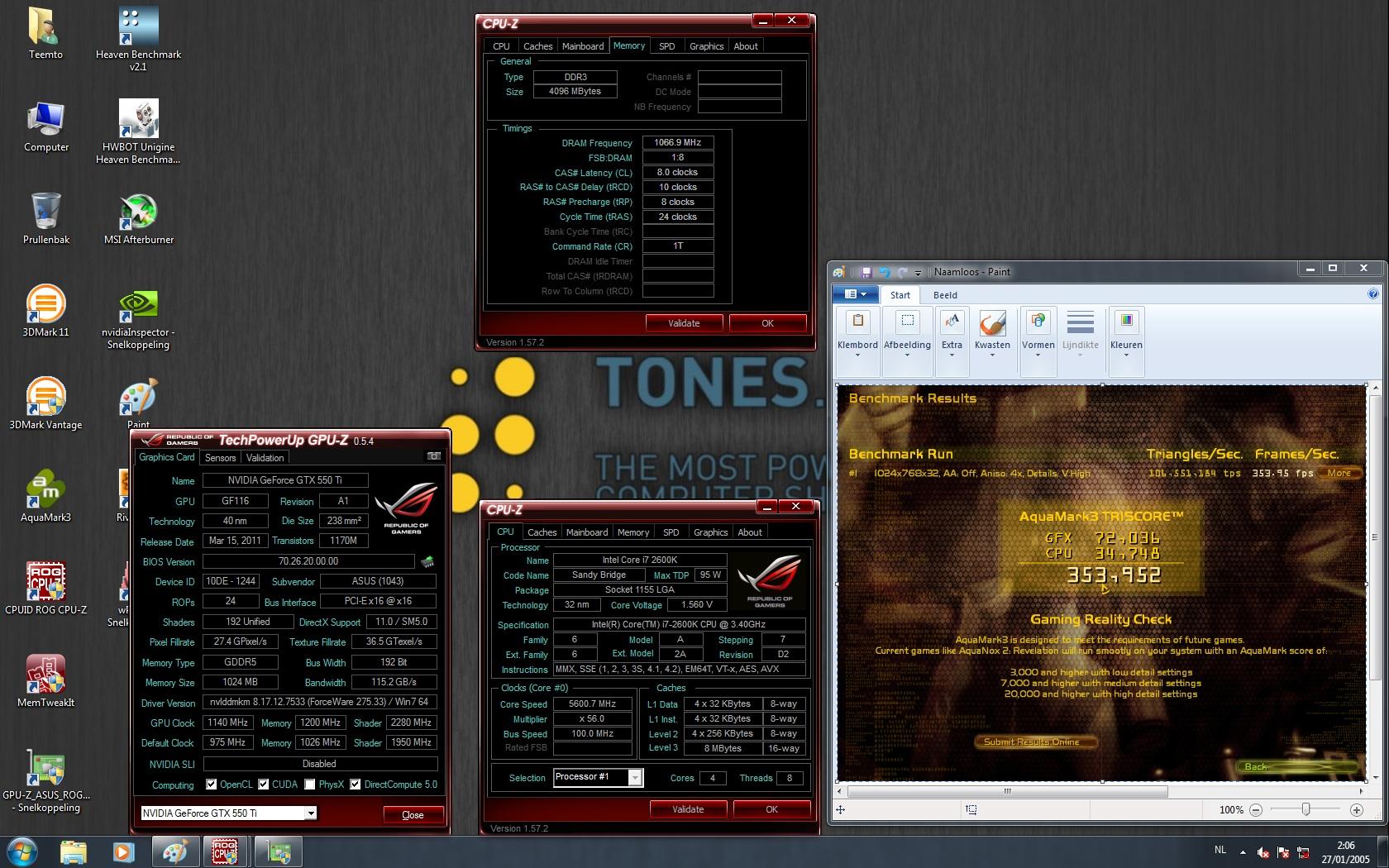This screenshot has height=868, width=1389.
Task: Click zoom out minus button in Paint
Action: coord(1255,810)
